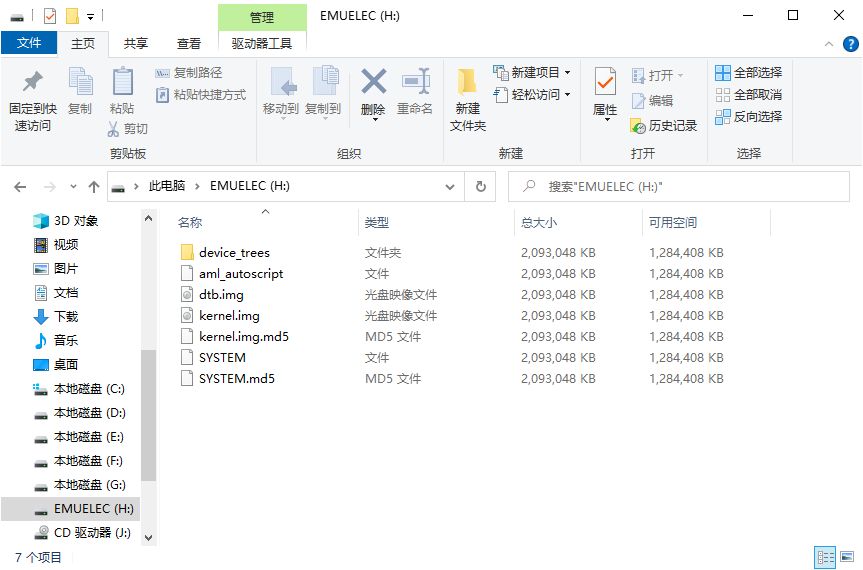The height and width of the screenshot is (570, 863).
Task: Click Select none option
Action: coord(749,95)
